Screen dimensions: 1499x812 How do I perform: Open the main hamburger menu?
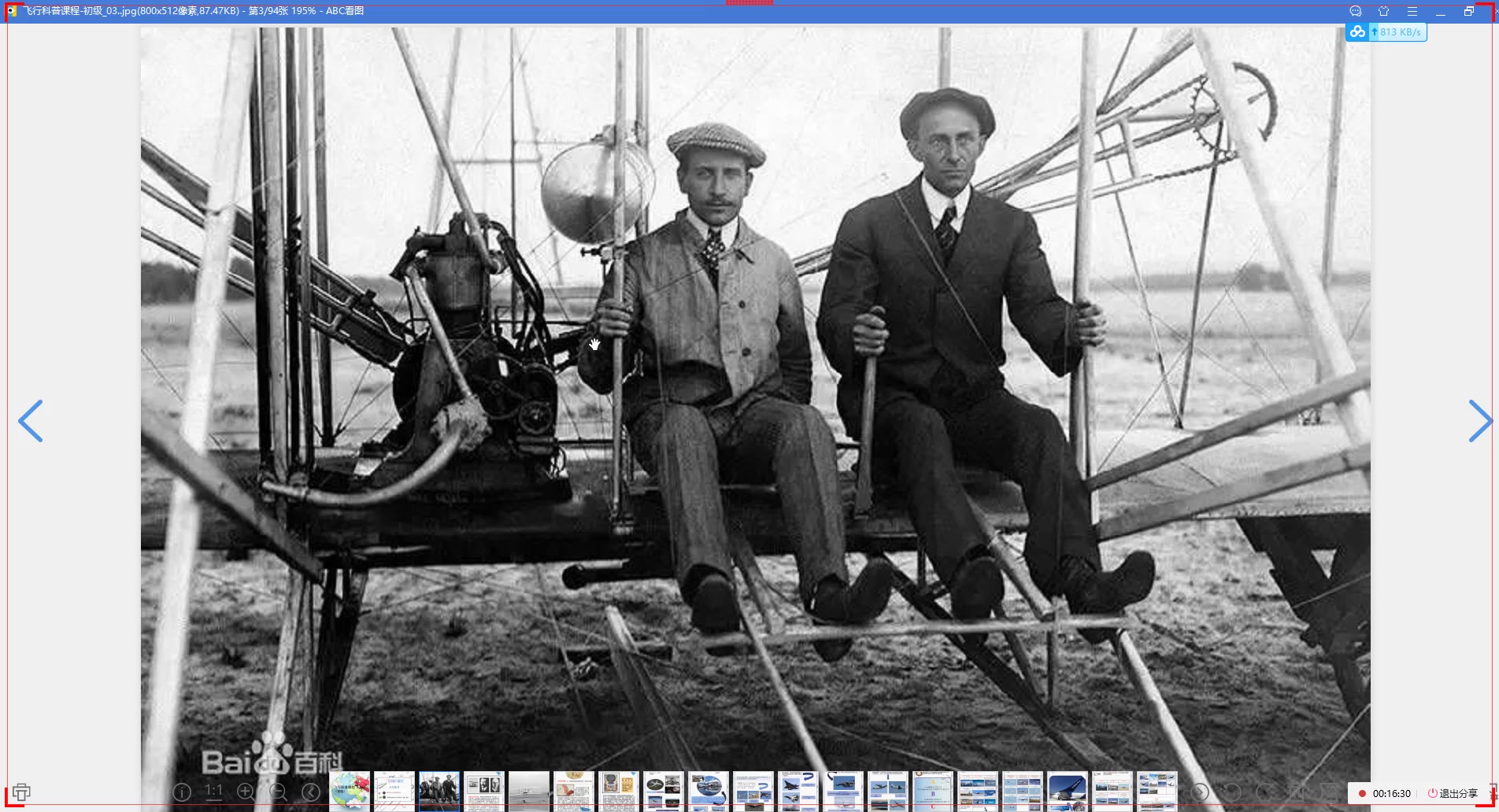1412,11
